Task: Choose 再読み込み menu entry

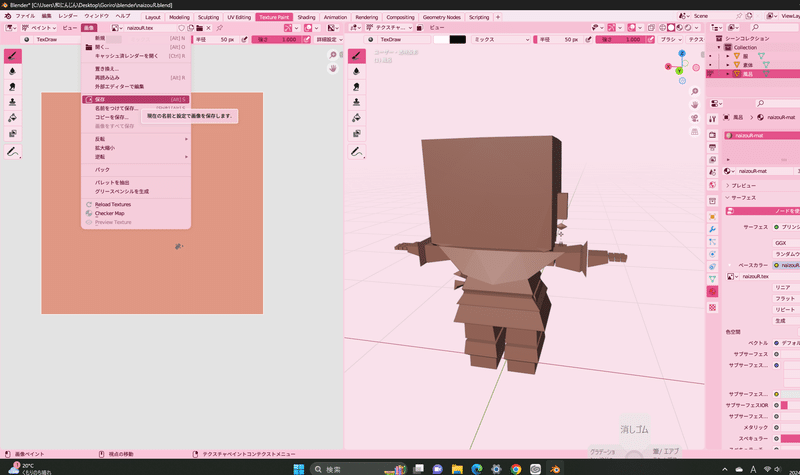Action: click(x=136, y=78)
